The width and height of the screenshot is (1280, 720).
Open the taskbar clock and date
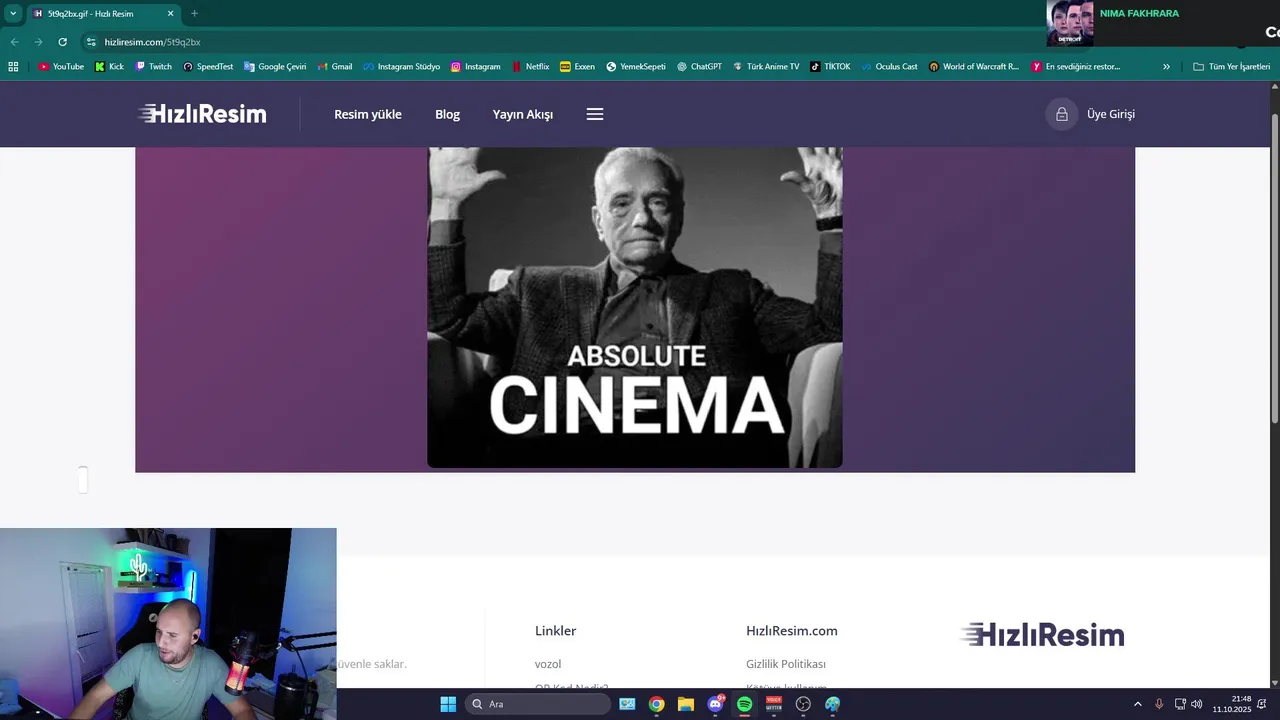pyautogui.click(x=1233, y=704)
